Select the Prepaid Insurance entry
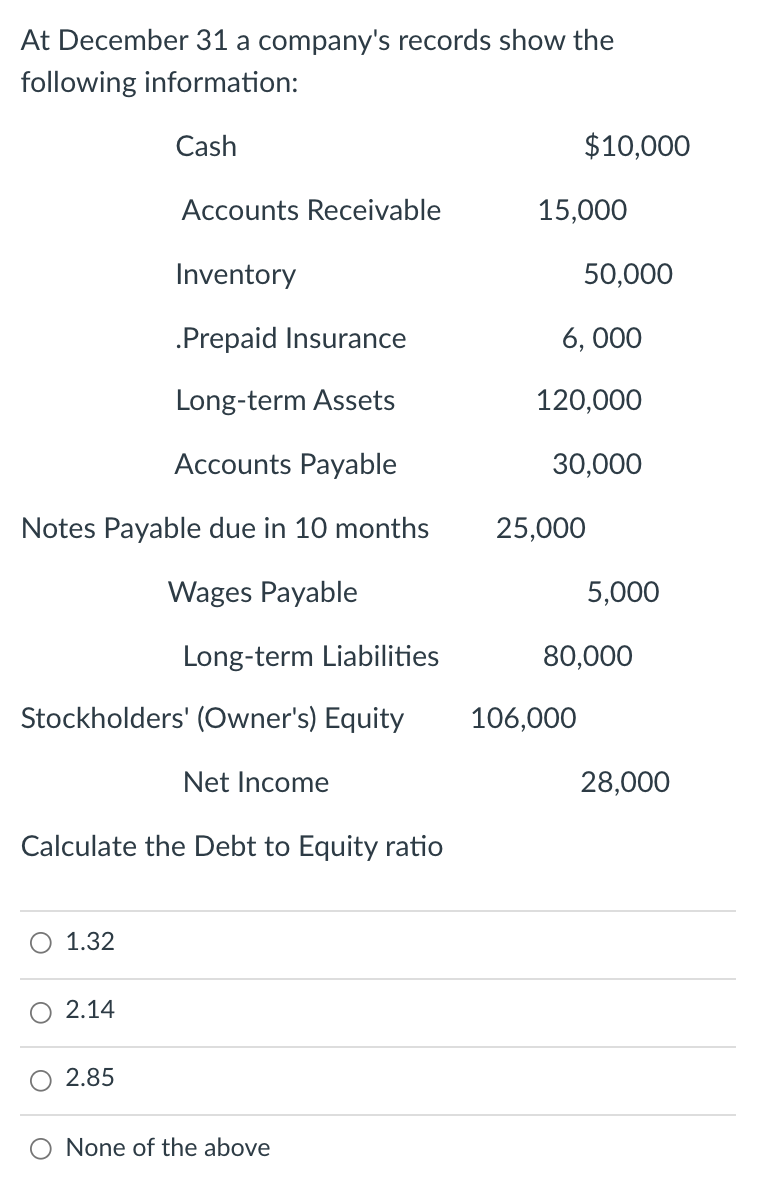Screen dimensions: 758x1194 [x=291, y=338]
